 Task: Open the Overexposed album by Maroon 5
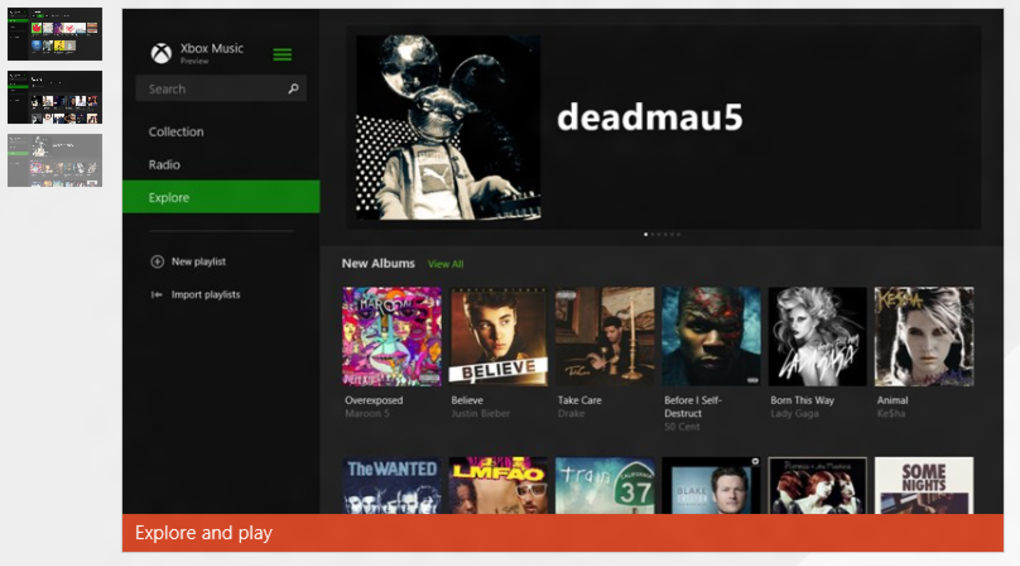tap(391, 337)
